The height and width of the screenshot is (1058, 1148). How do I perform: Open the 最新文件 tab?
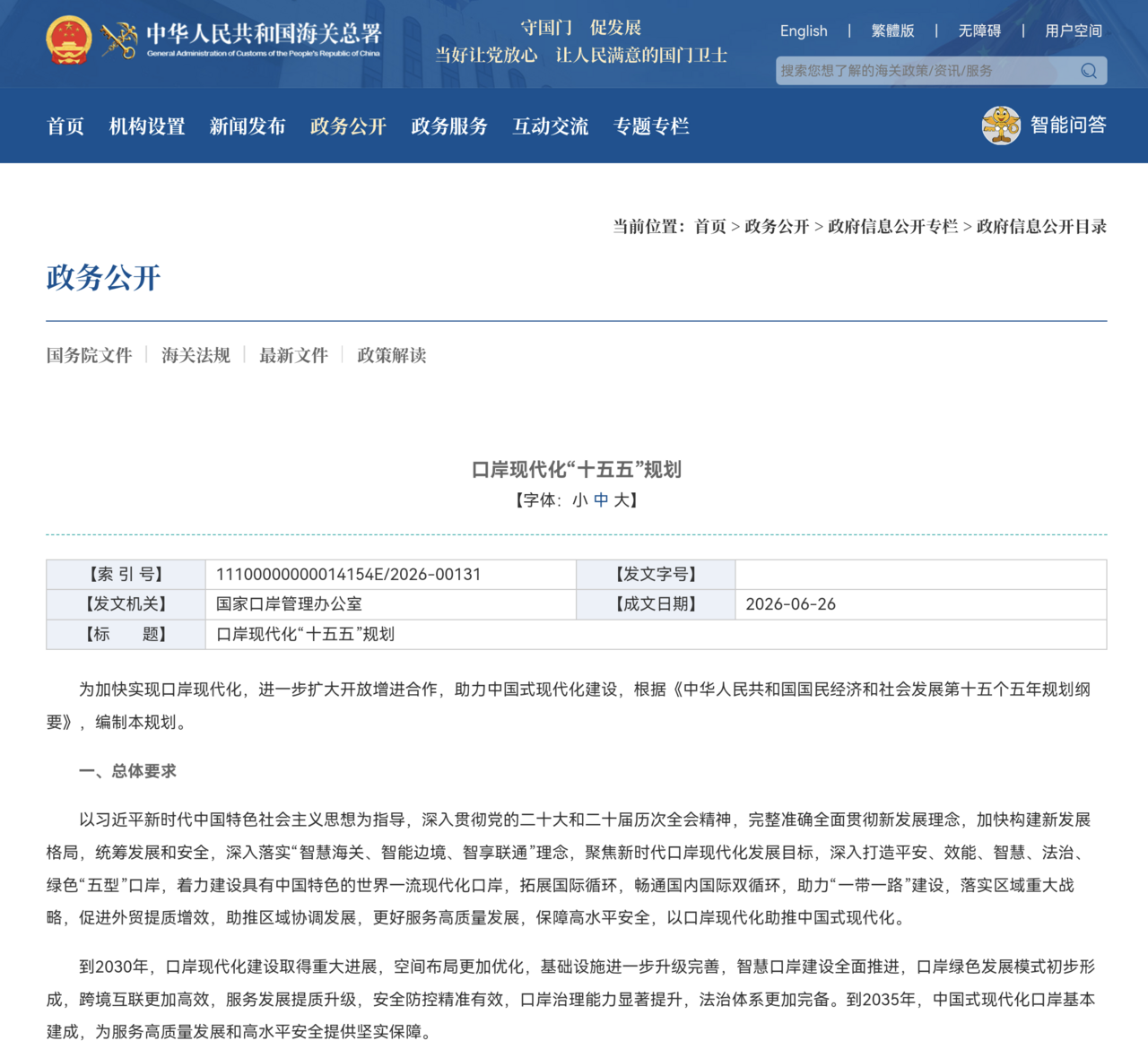(x=293, y=356)
